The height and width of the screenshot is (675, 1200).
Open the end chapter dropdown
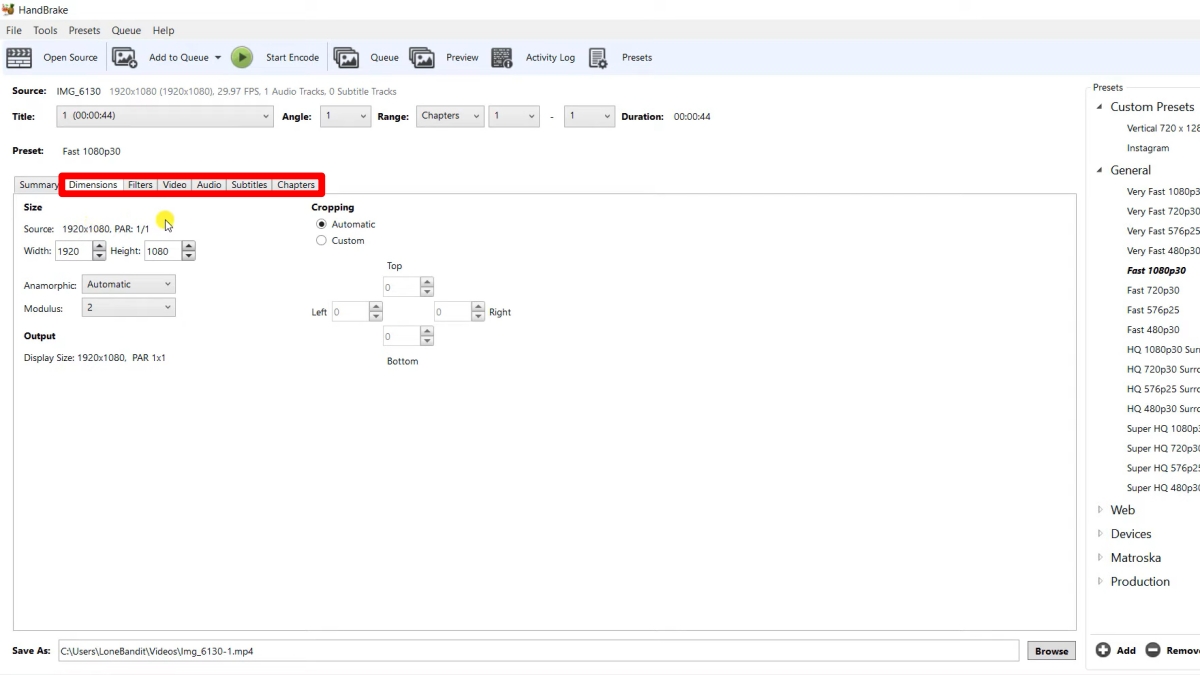pos(589,116)
